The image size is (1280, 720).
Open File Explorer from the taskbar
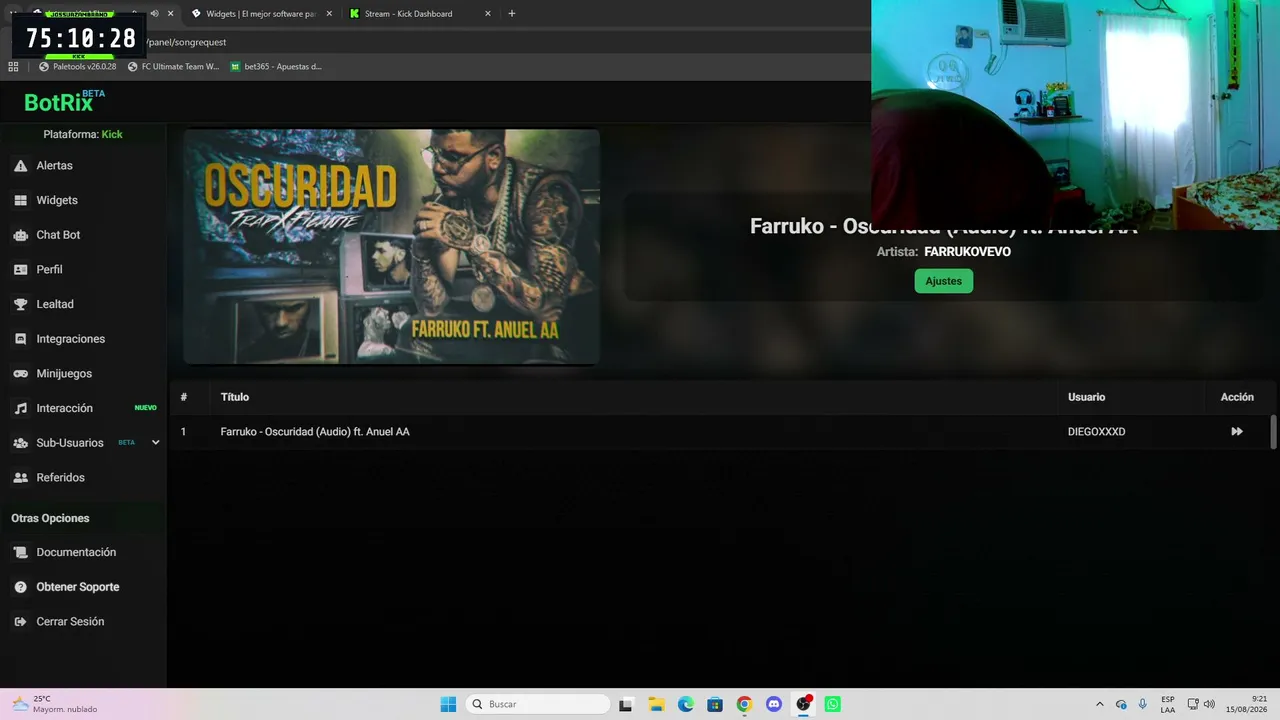656,704
